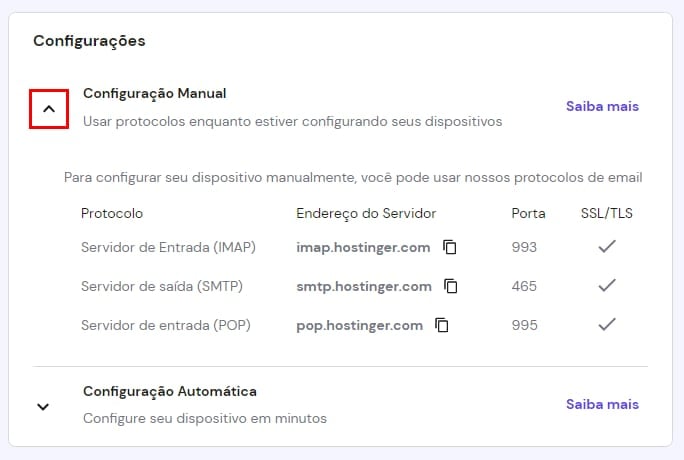Click the SMTP port number 465
684x460 pixels.
click(524, 286)
